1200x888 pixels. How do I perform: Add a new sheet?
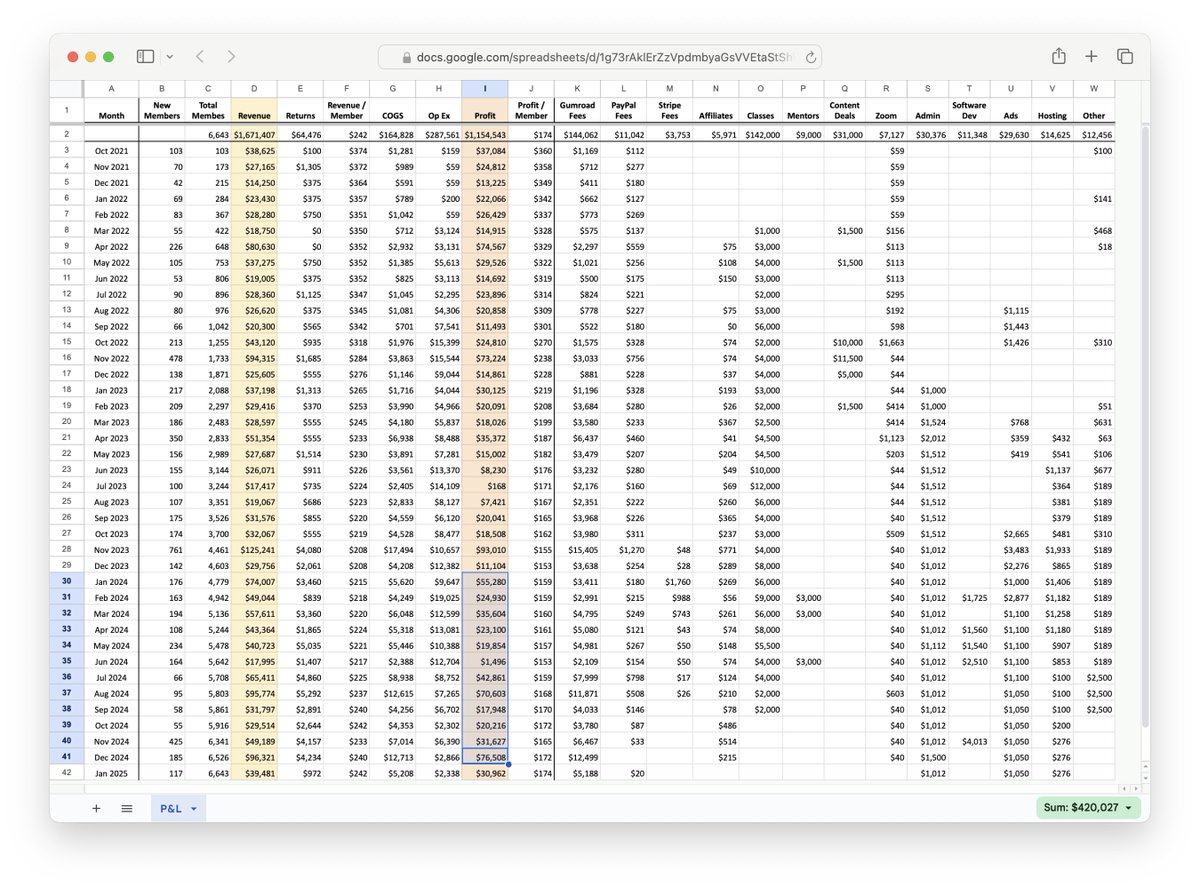(96, 808)
